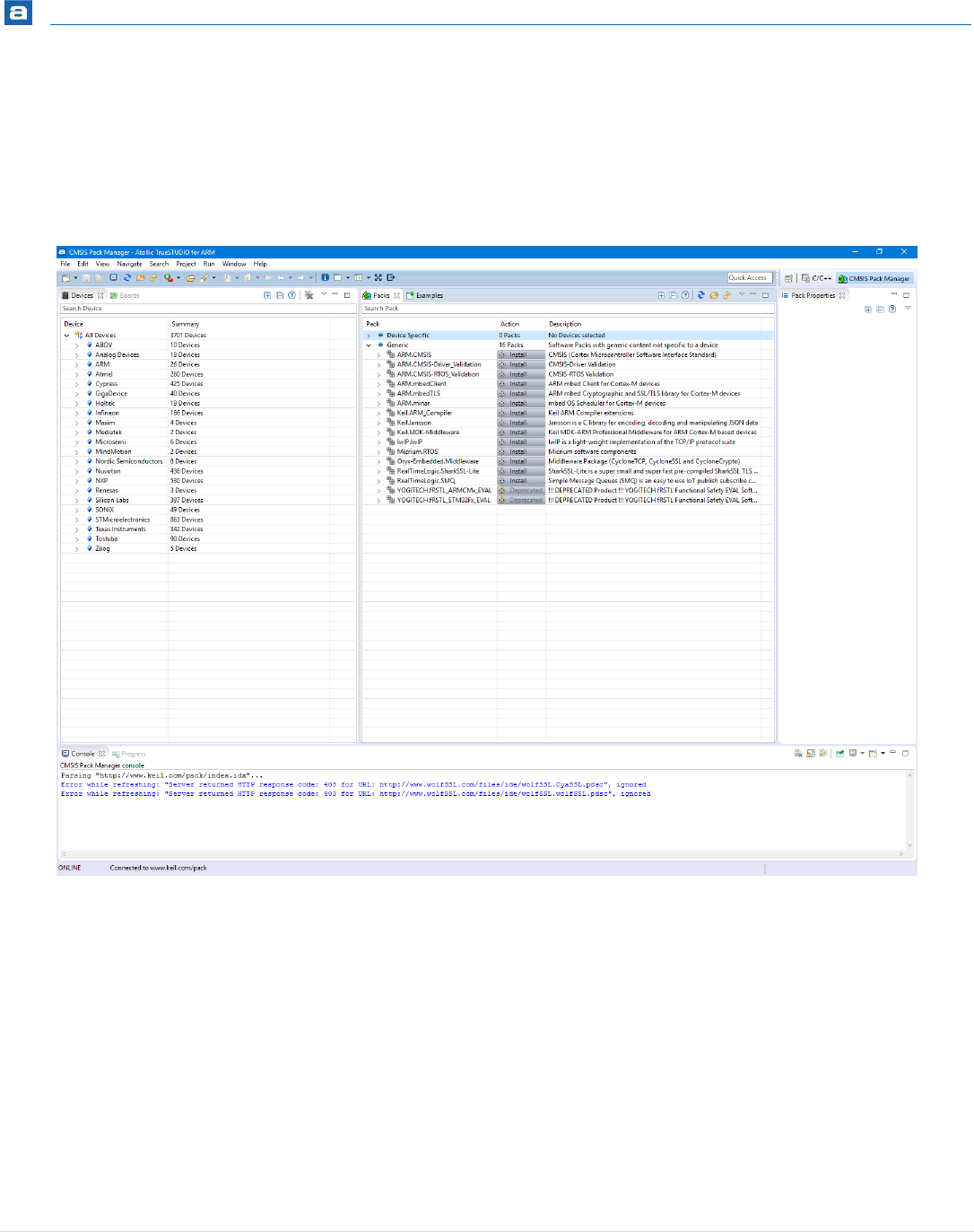Open help in Pack Properties panel
Viewport: 974px width, 1232px height.
pos(892,310)
